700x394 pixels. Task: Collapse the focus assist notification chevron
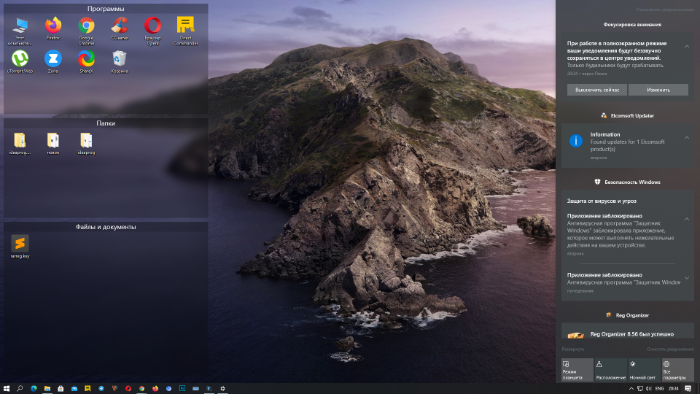point(687,46)
